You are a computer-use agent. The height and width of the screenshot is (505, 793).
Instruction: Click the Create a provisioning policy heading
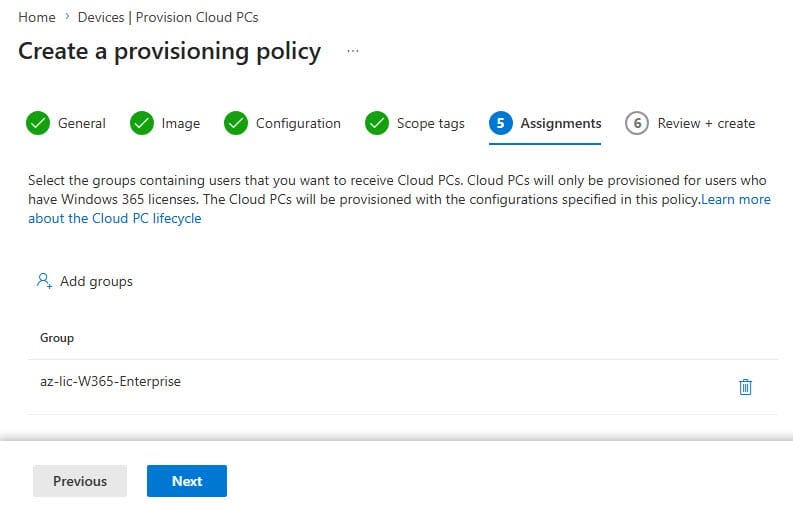coord(169,52)
